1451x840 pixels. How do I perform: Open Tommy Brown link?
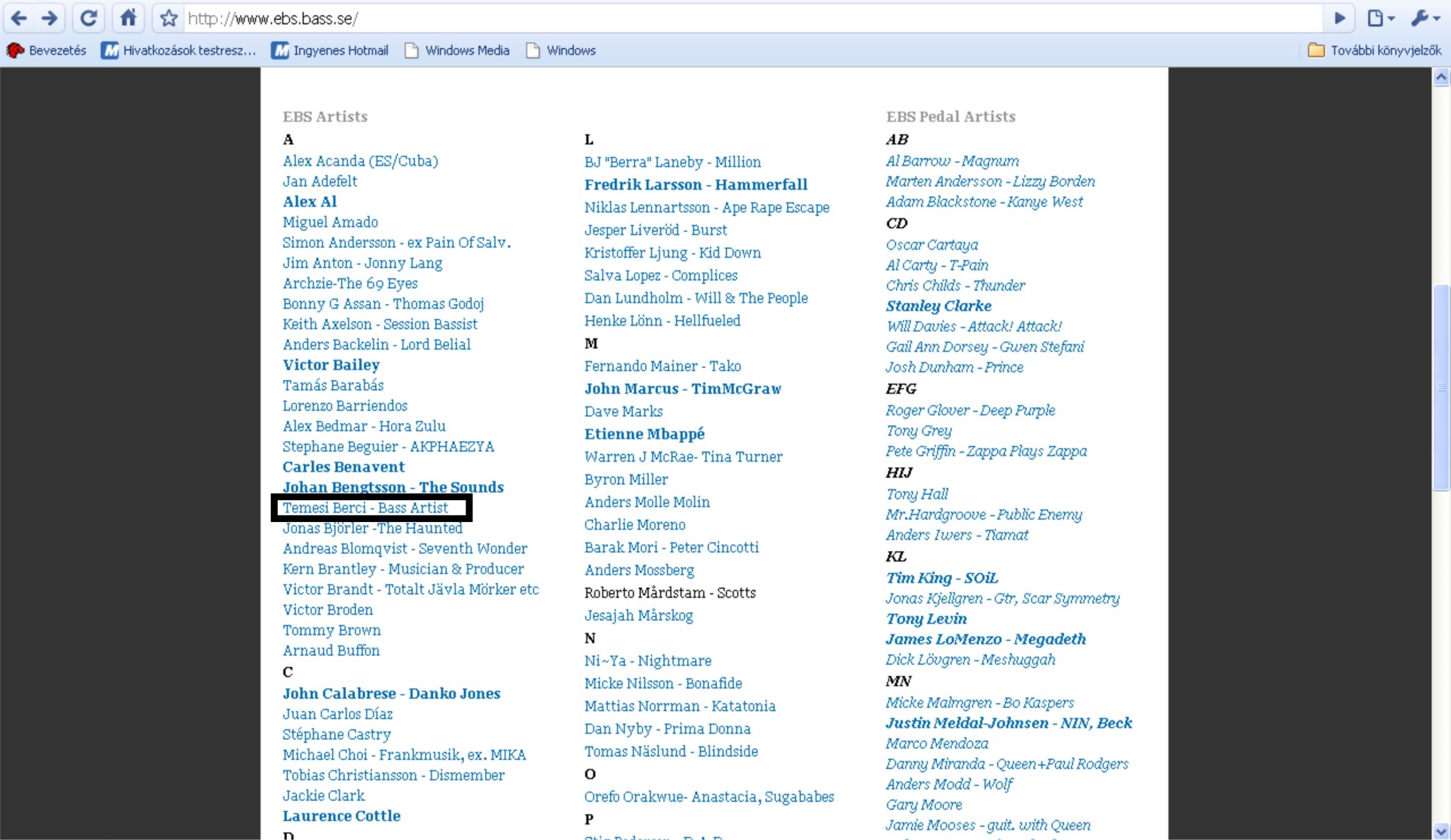tap(332, 630)
